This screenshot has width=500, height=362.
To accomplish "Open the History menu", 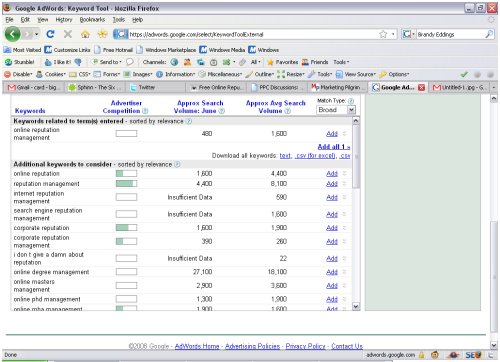I will (x=64, y=20).
